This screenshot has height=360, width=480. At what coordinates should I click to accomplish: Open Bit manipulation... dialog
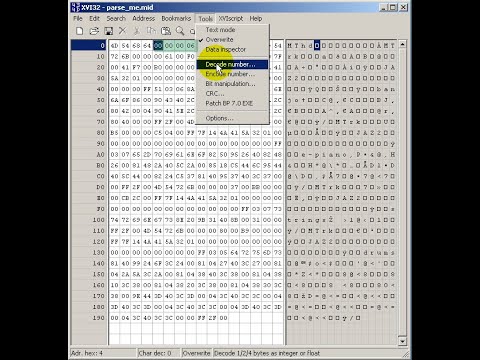[x=232, y=84]
